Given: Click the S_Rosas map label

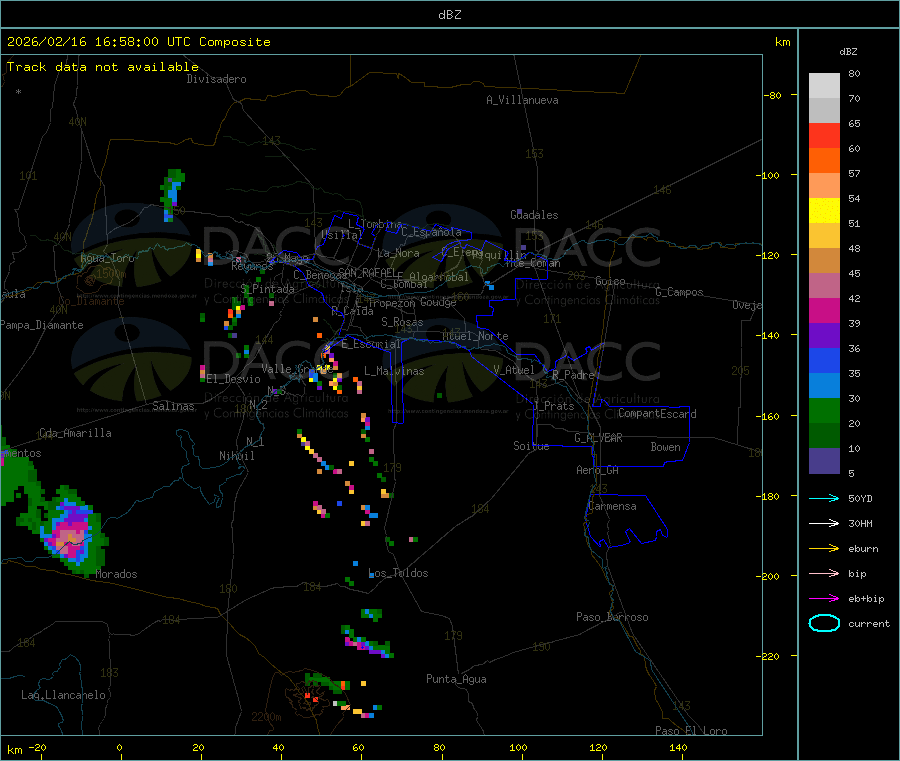Looking at the screenshot, I should click(402, 323).
